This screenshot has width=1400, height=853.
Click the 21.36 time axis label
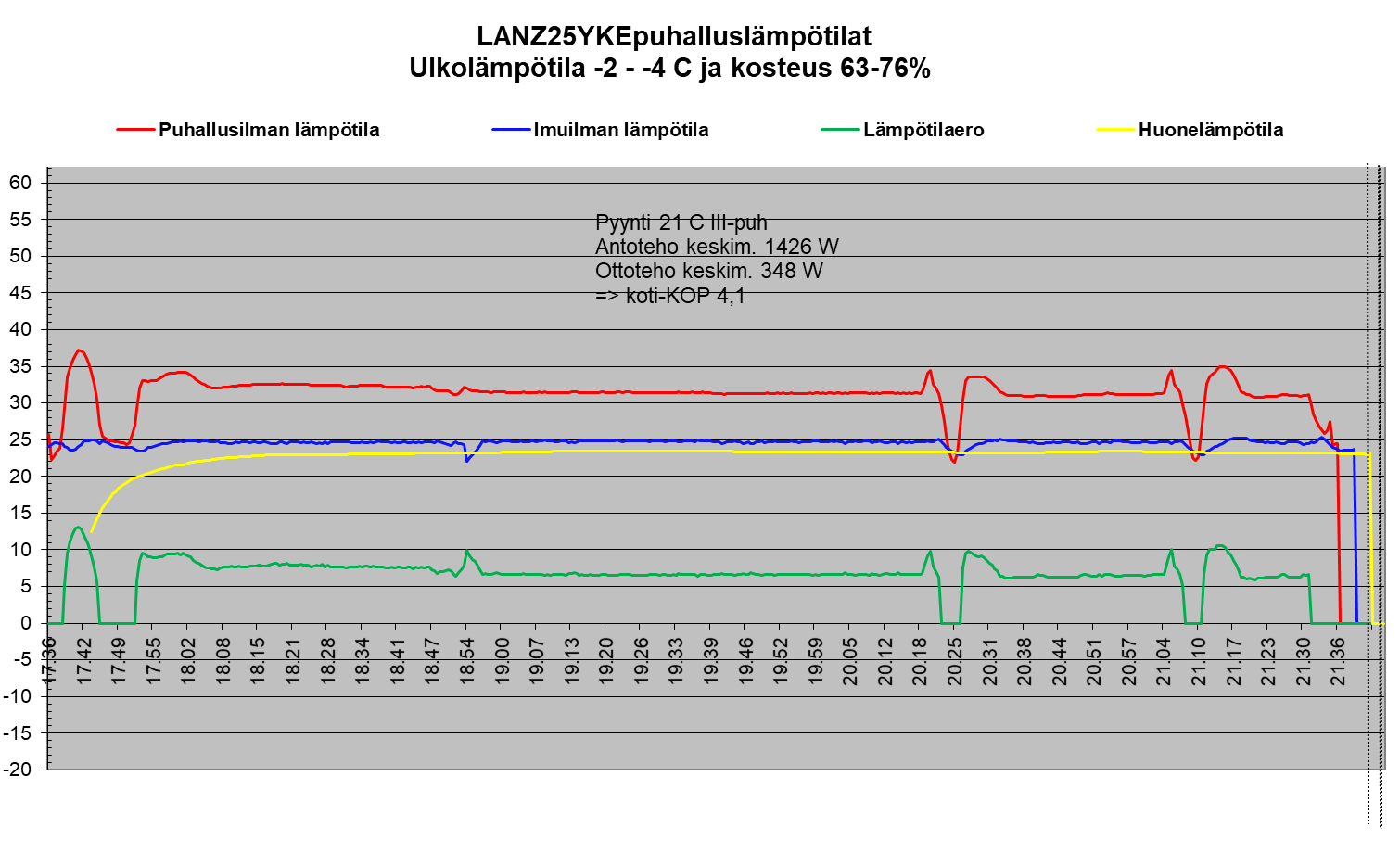[1337, 660]
